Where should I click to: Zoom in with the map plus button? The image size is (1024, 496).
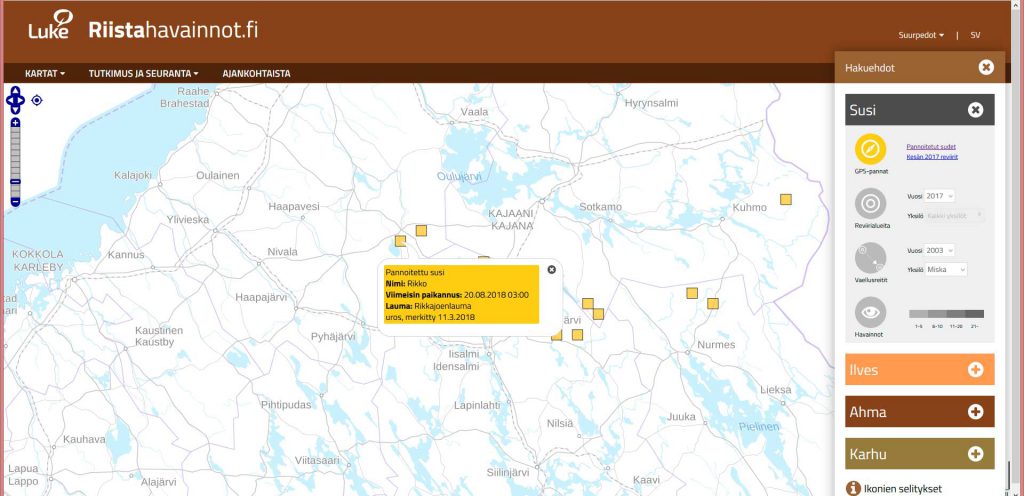tap(15, 123)
